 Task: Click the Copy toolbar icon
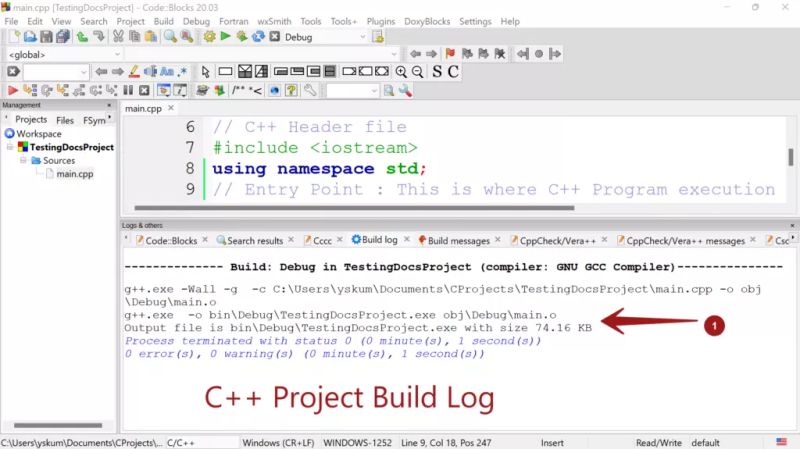click(135, 37)
